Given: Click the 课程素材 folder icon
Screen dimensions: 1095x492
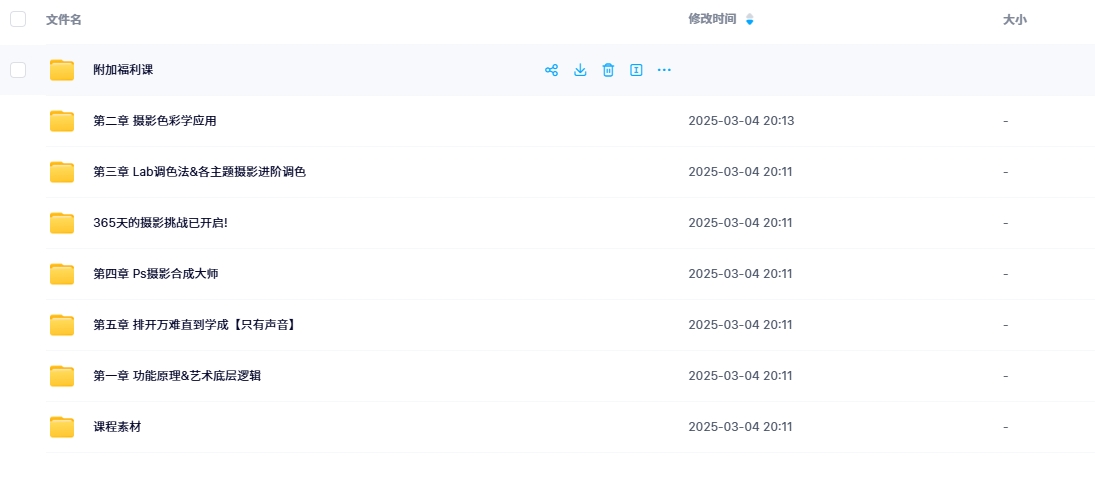Looking at the screenshot, I should coord(62,427).
